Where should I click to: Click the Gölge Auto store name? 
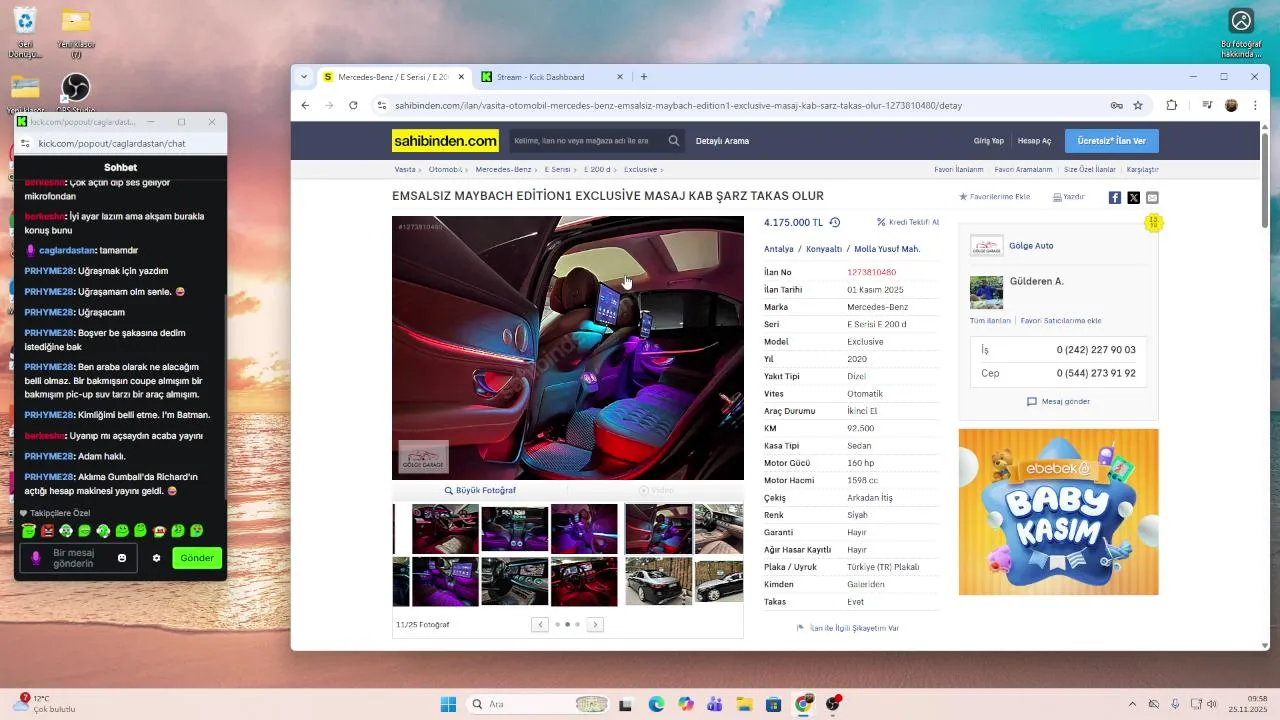point(1031,246)
